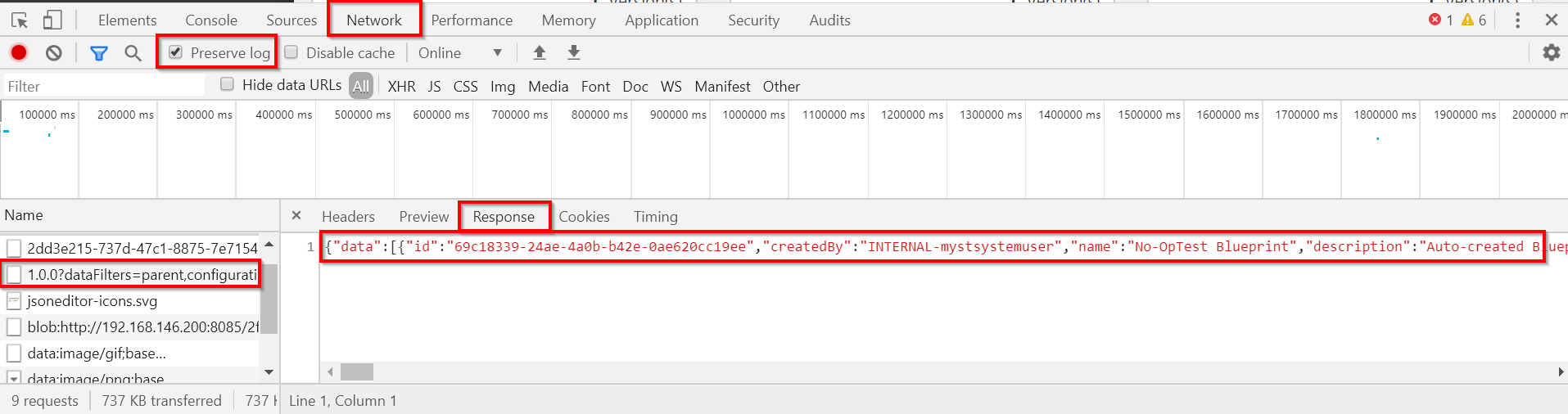Stop recording network log with red button
Screen dimensions: 1568x414
click(19, 53)
